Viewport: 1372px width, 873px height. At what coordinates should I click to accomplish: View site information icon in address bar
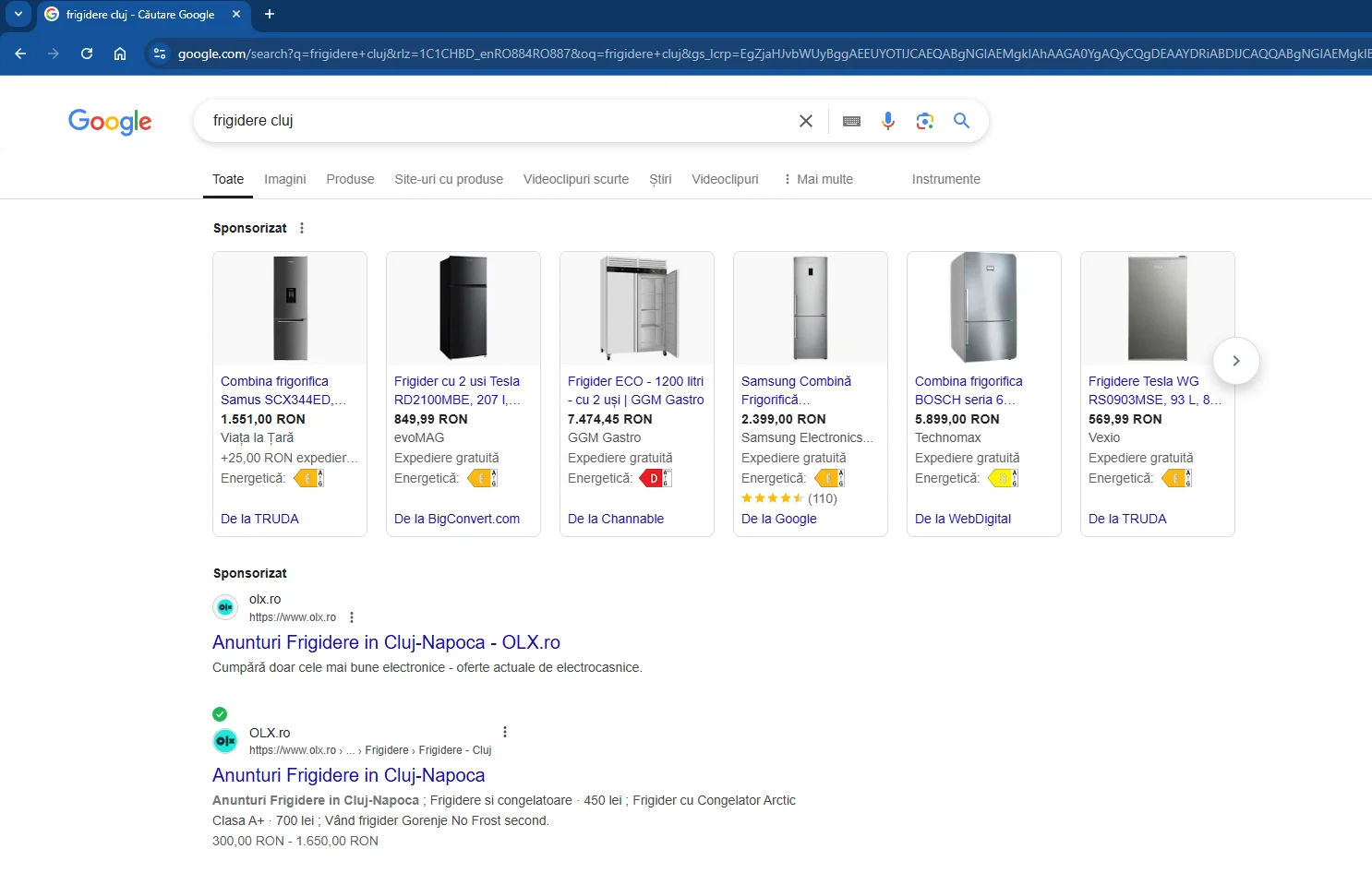coord(160,54)
